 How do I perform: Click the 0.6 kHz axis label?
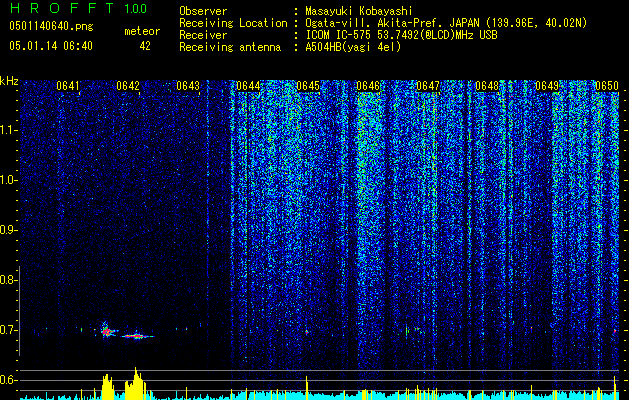[x=6, y=380]
